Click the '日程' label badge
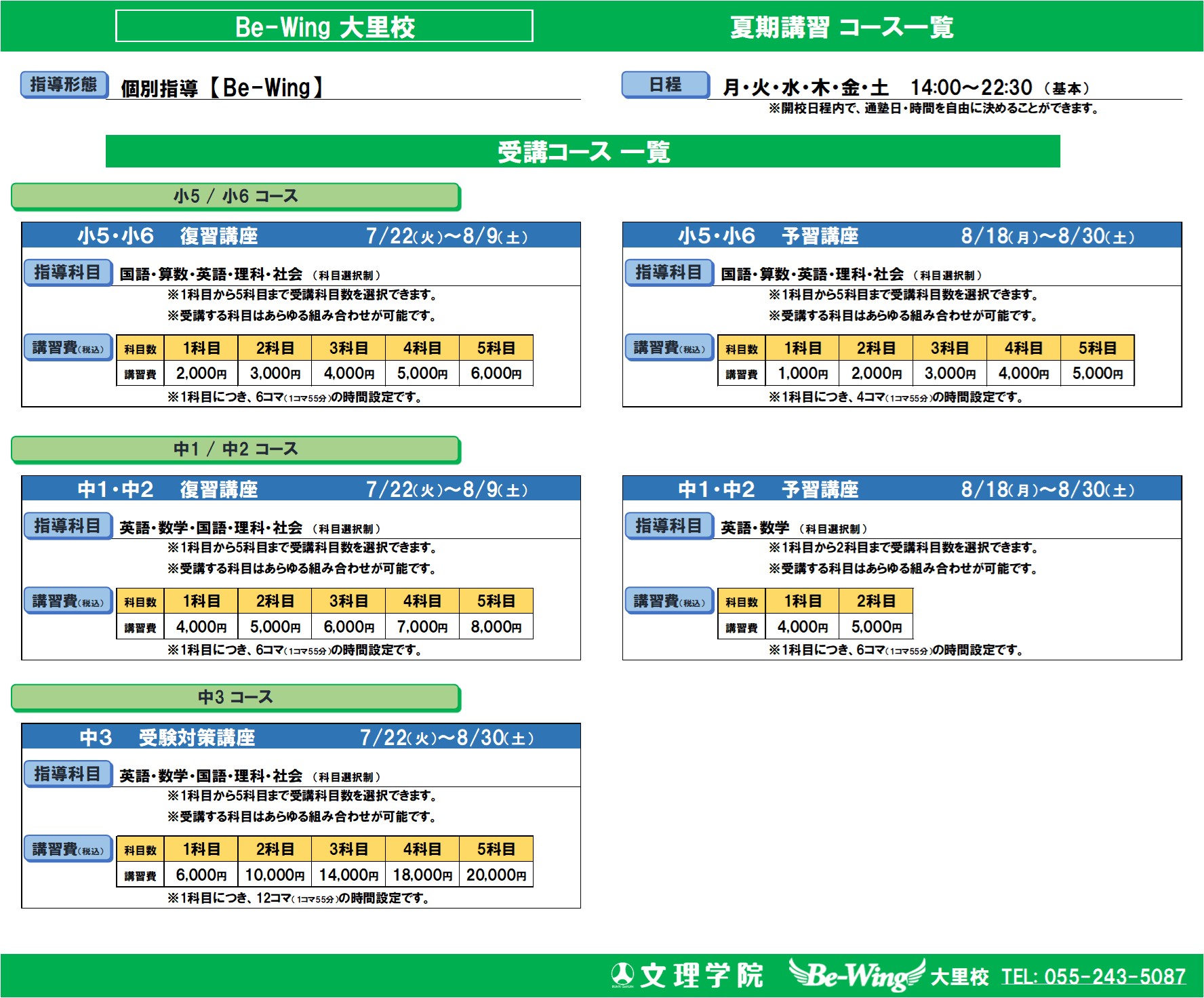1204x998 pixels. (x=665, y=85)
